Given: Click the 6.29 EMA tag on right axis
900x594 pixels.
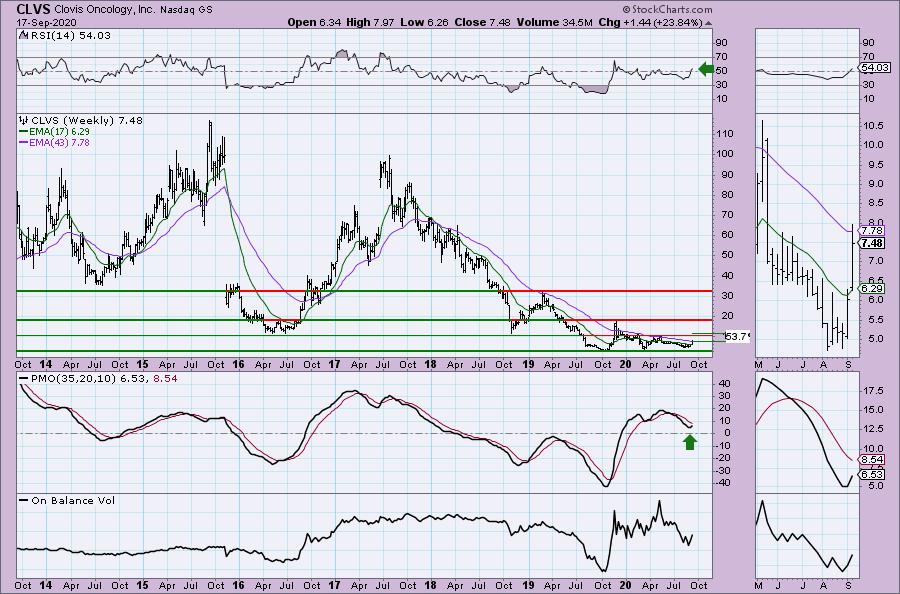Looking at the screenshot, I should [x=872, y=289].
